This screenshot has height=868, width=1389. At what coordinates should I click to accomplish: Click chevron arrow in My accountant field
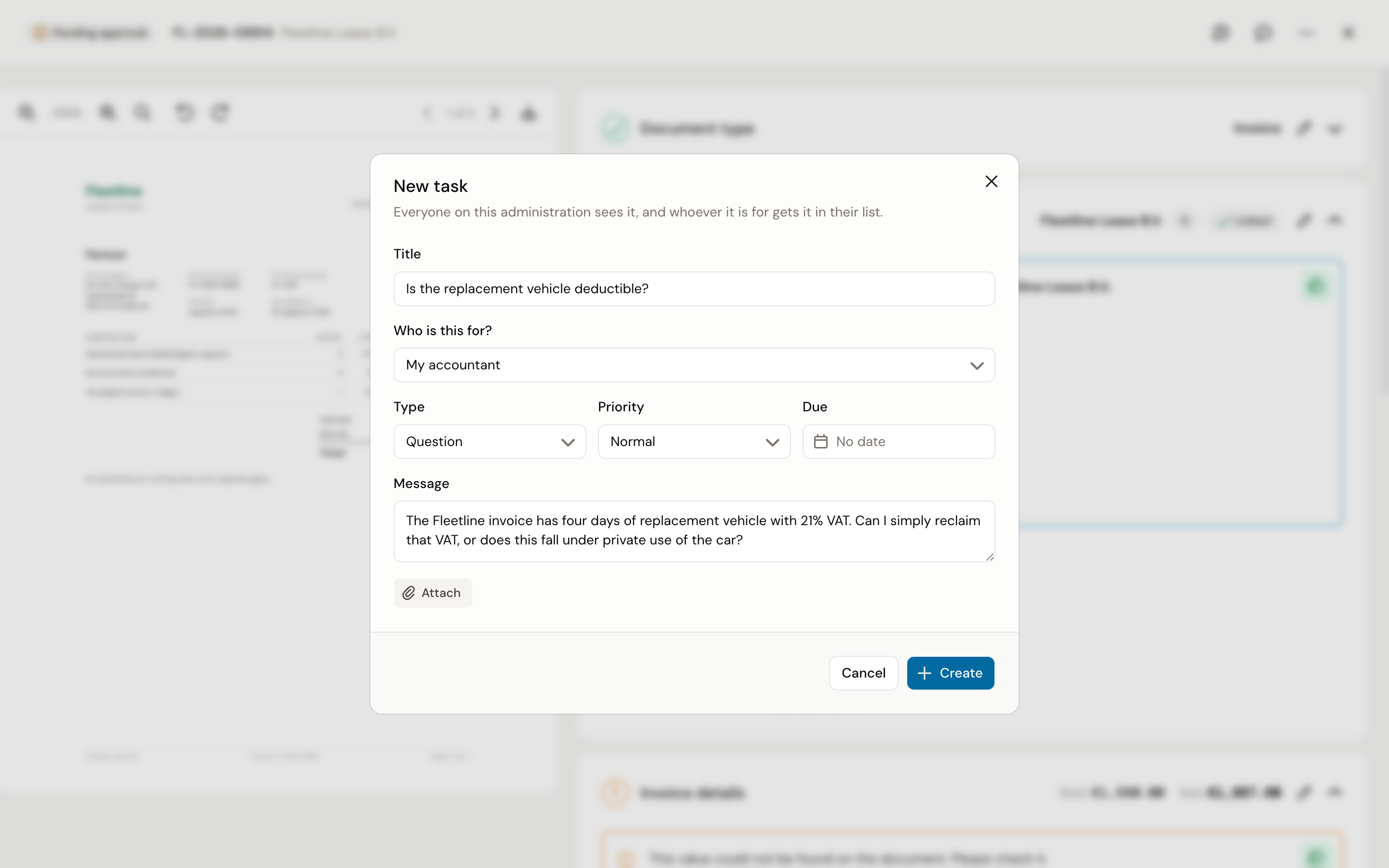pyautogui.click(x=977, y=366)
